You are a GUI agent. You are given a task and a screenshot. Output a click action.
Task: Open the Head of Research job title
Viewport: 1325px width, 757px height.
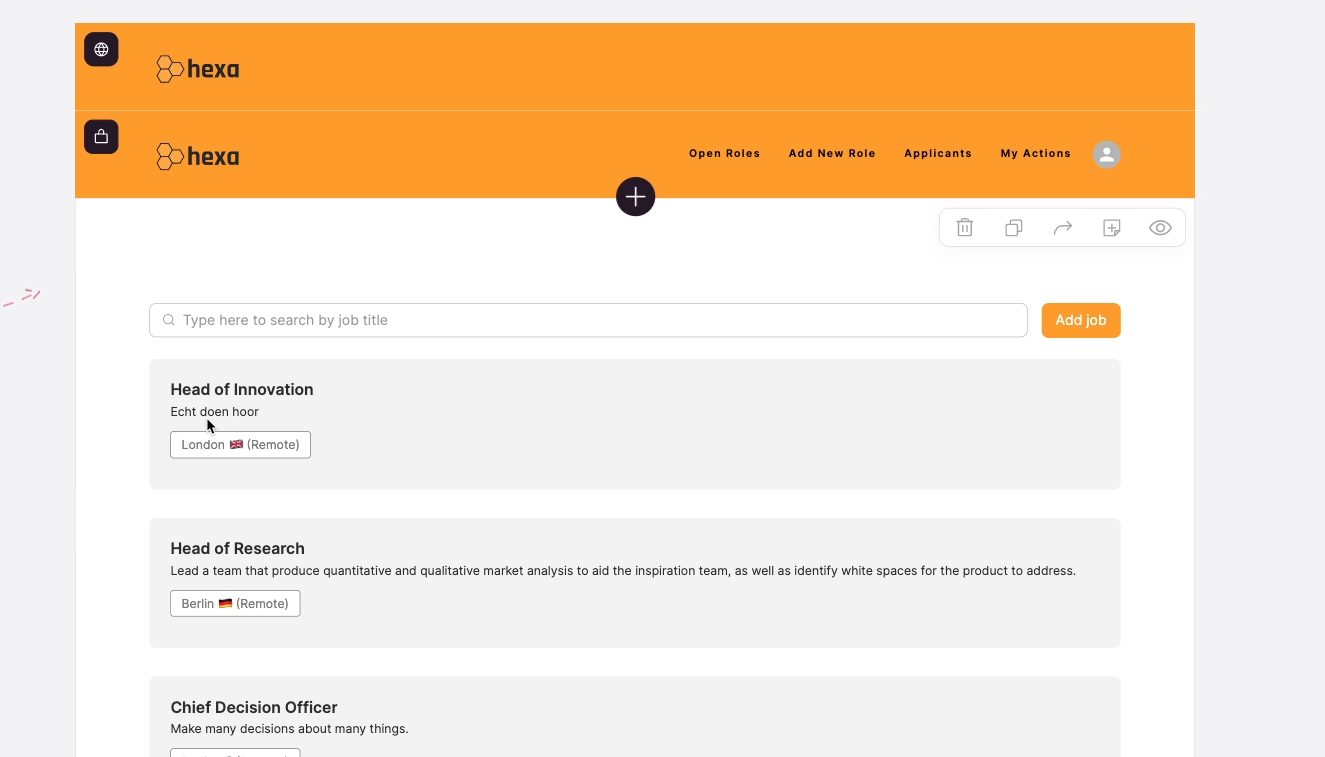coord(238,549)
